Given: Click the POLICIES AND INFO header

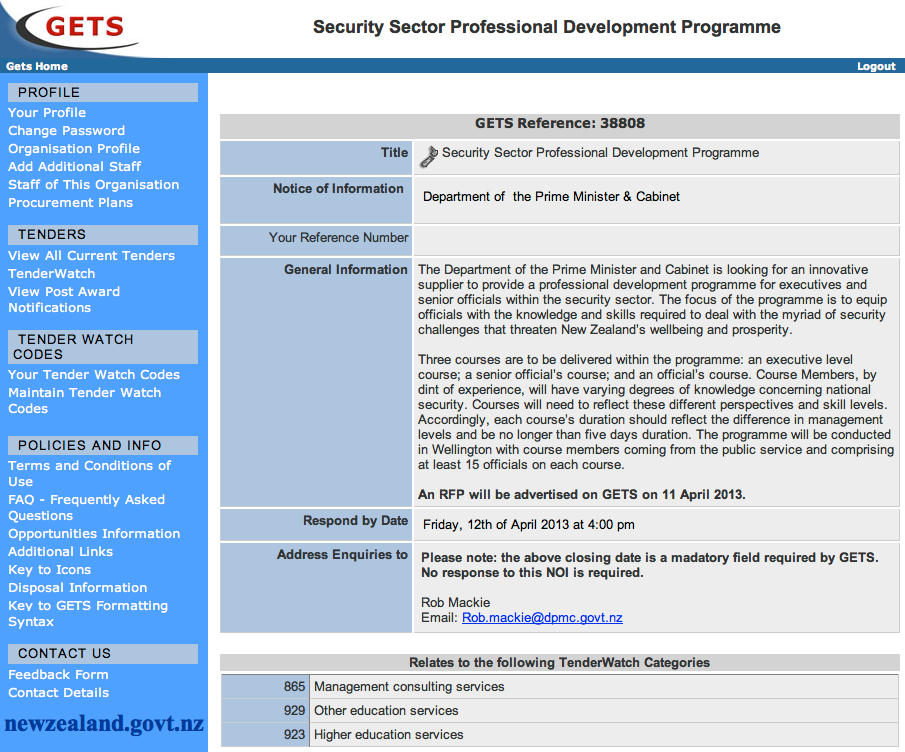Looking at the screenshot, I should [x=103, y=446].
